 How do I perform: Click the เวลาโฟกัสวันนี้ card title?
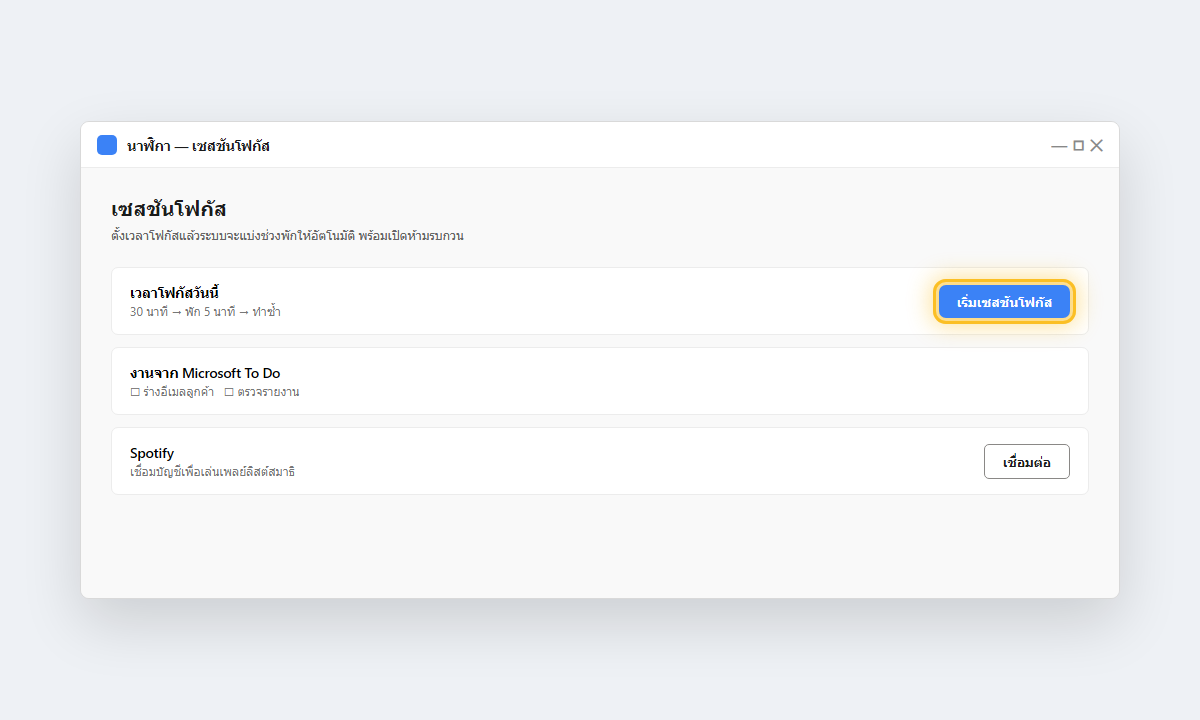pyautogui.click(x=174, y=292)
